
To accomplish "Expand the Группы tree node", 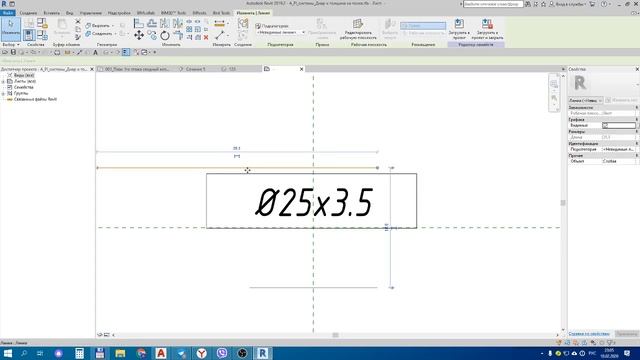I will coord(3,93).
